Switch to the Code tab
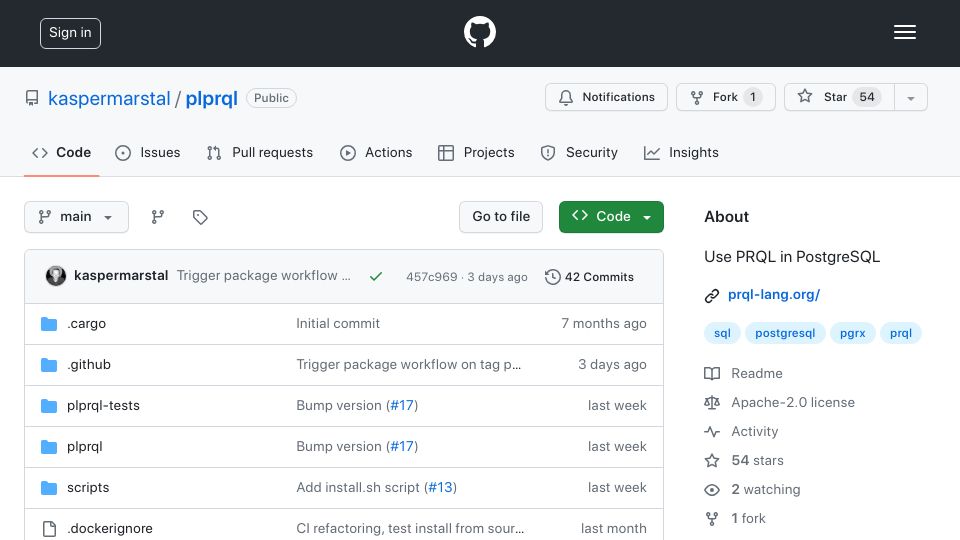The image size is (960, 540). pos(61,152)
